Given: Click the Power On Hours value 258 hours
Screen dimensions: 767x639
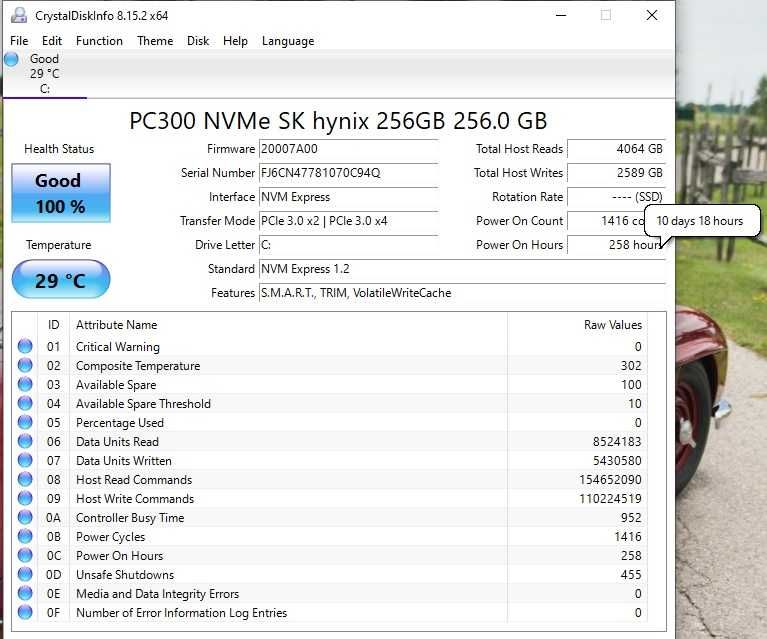Looking at the screenshot, I should 616,245.
